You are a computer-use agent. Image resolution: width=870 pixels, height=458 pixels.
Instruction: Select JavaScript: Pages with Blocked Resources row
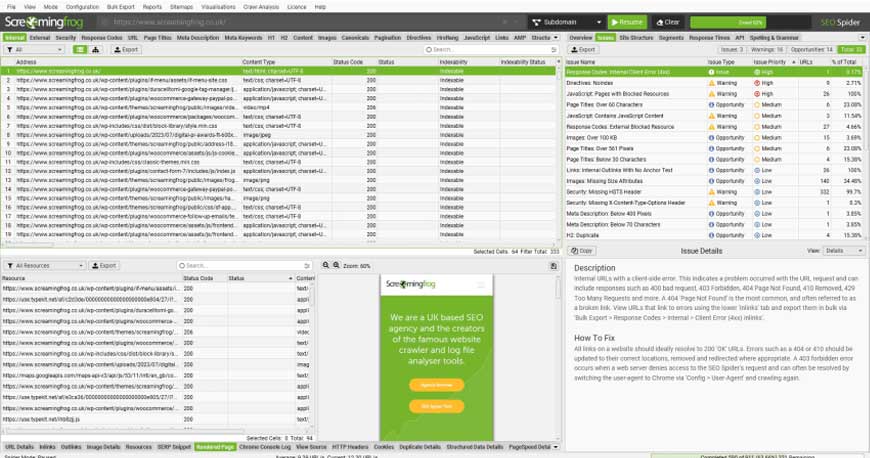pos(715,94)
